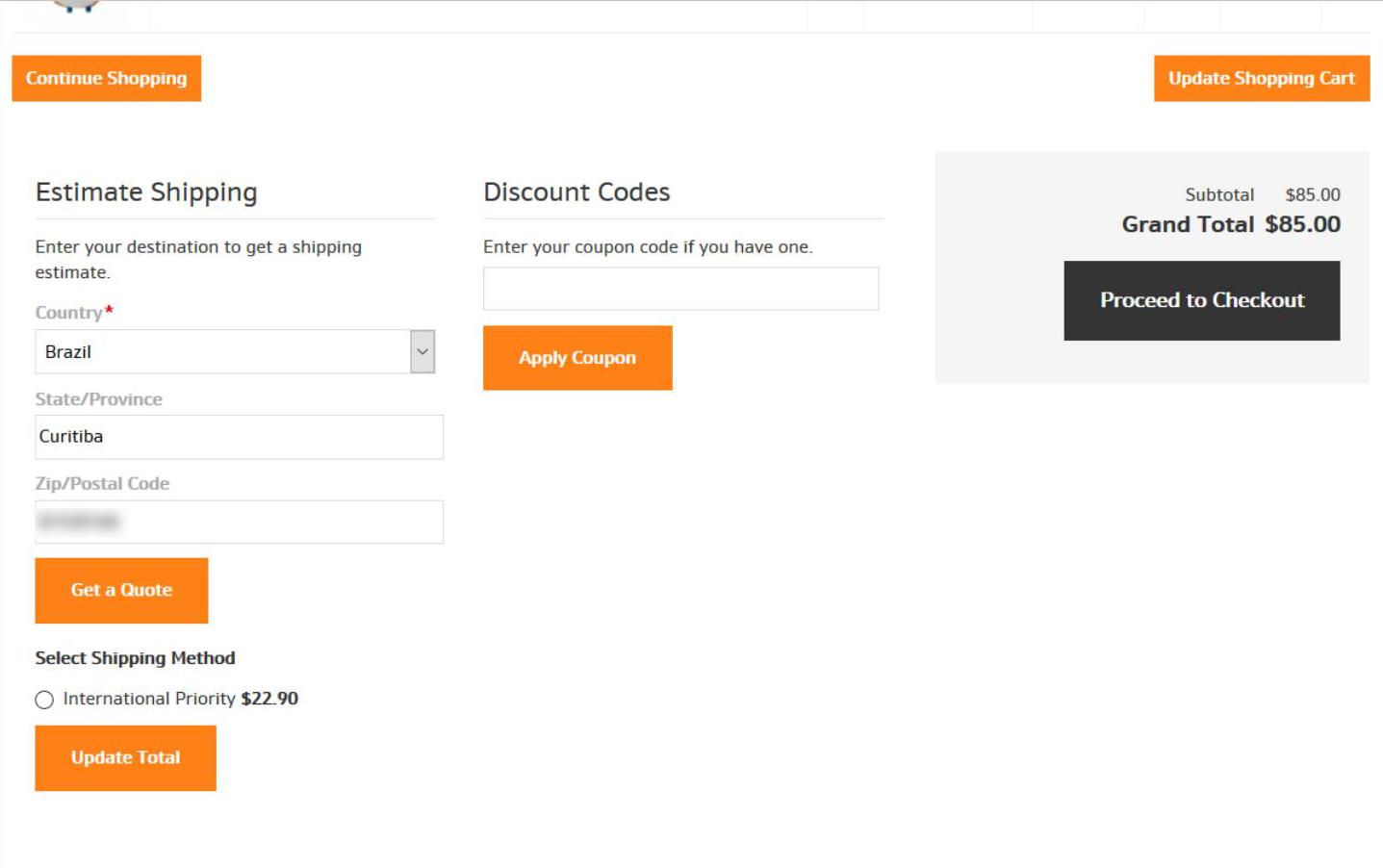
Task: Hit the Apply Coupon button
Action: point(577,358)
